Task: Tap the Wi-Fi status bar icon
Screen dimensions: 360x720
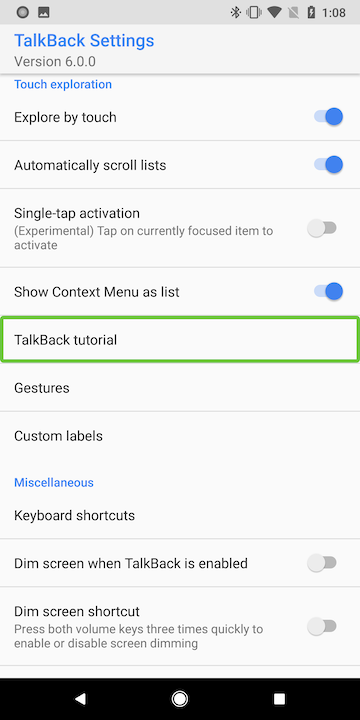Action: click(275, 12)
